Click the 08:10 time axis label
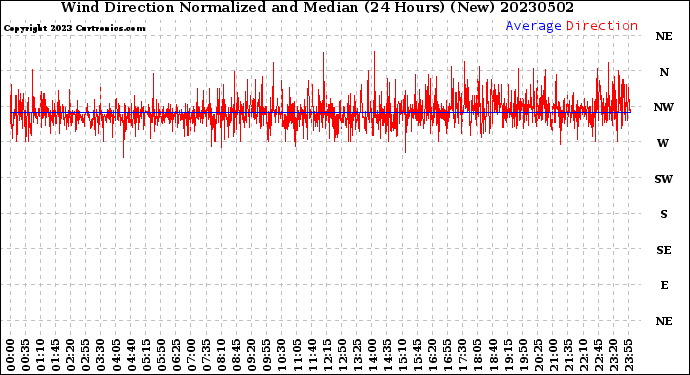Screen dimensions: 690x375 click(x=221, y=355)
